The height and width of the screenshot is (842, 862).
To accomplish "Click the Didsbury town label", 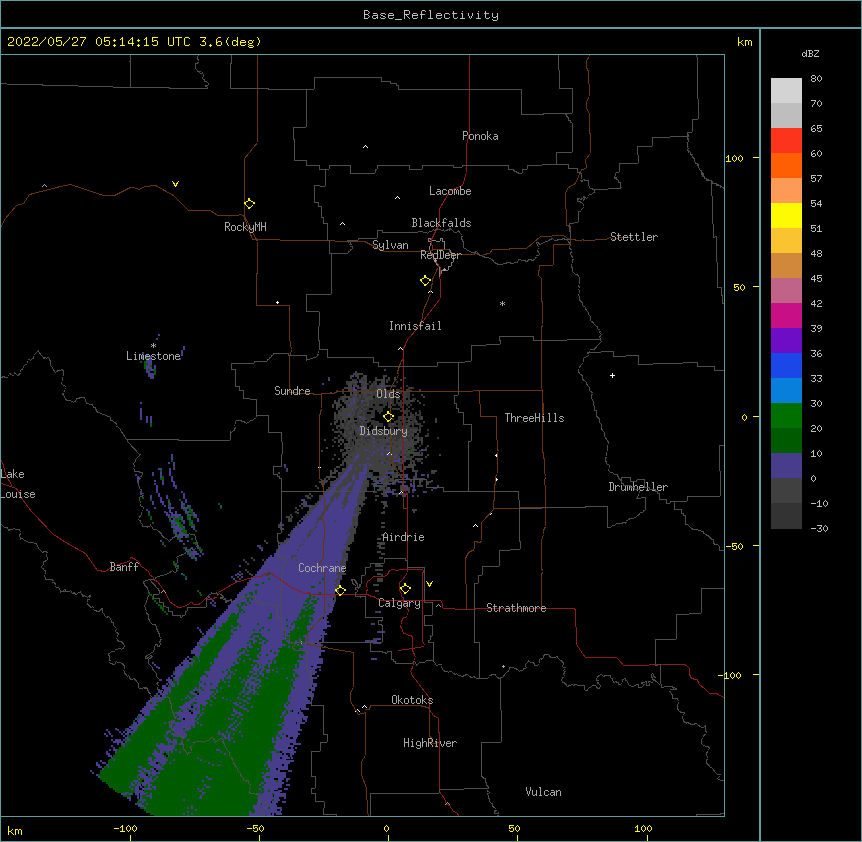I will click(x=384, y=431).
